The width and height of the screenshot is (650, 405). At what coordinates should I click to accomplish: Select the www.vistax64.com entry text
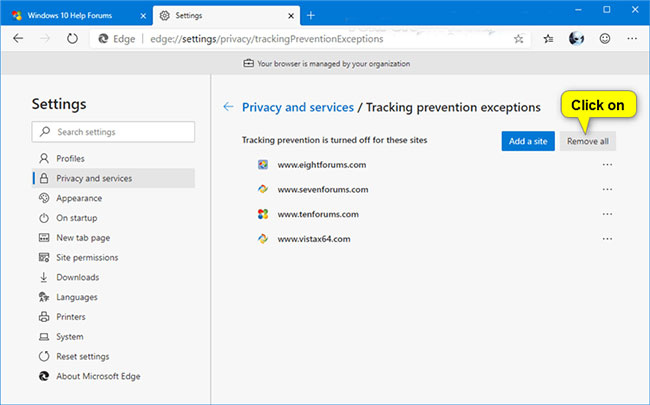click(x=314, y=239)
